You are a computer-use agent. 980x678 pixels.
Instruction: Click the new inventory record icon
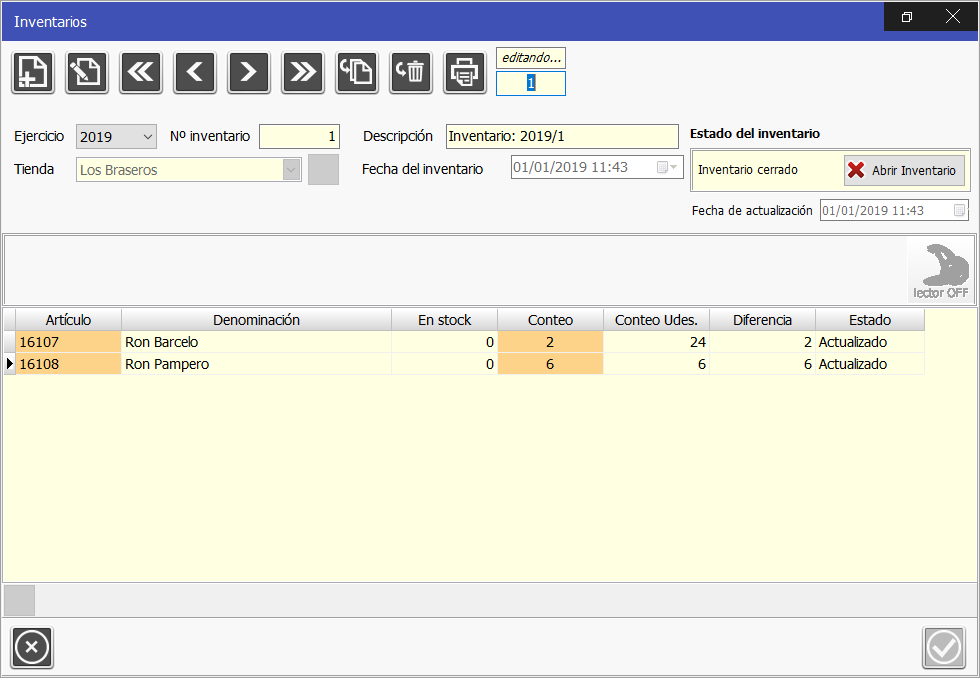tap(33, 72)
